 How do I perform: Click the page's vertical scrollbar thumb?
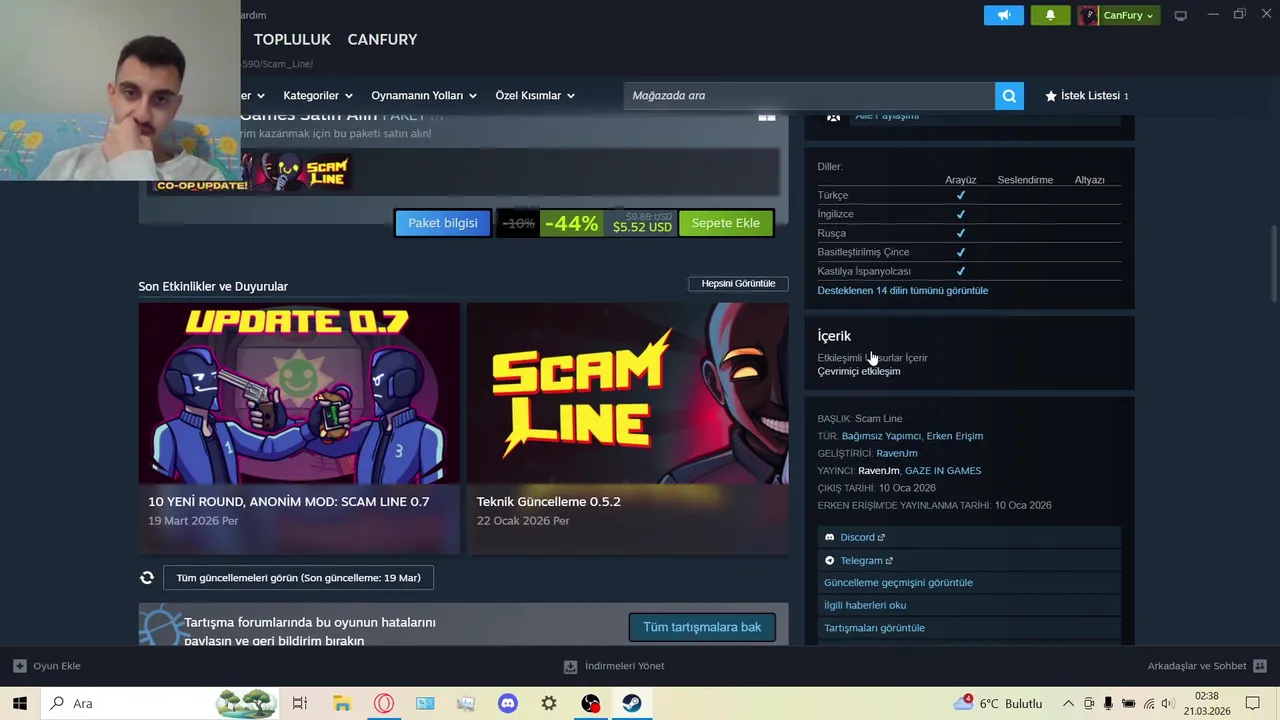[1273, 263]
